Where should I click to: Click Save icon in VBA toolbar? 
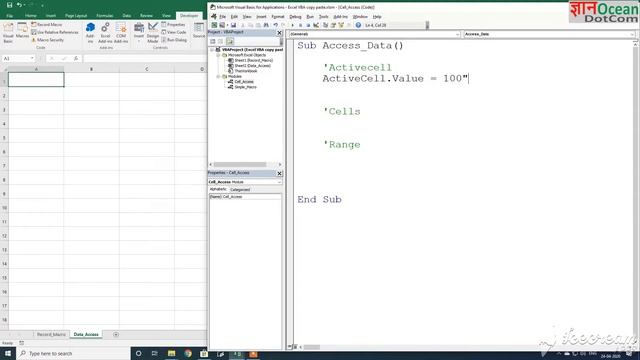click(233, 25)
